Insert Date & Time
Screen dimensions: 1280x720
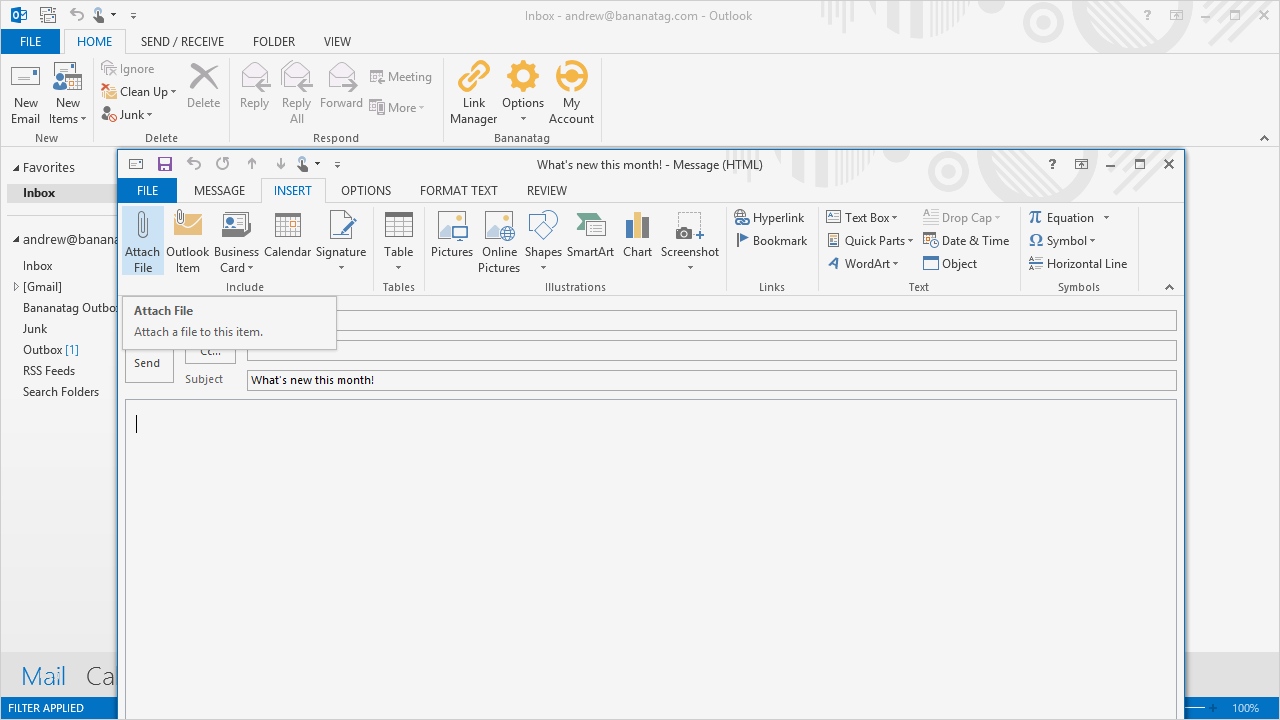click(966, 241)
